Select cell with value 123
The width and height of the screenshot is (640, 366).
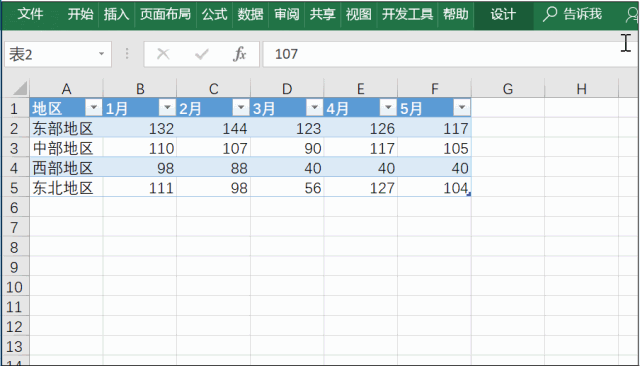[x=287, y=128]
